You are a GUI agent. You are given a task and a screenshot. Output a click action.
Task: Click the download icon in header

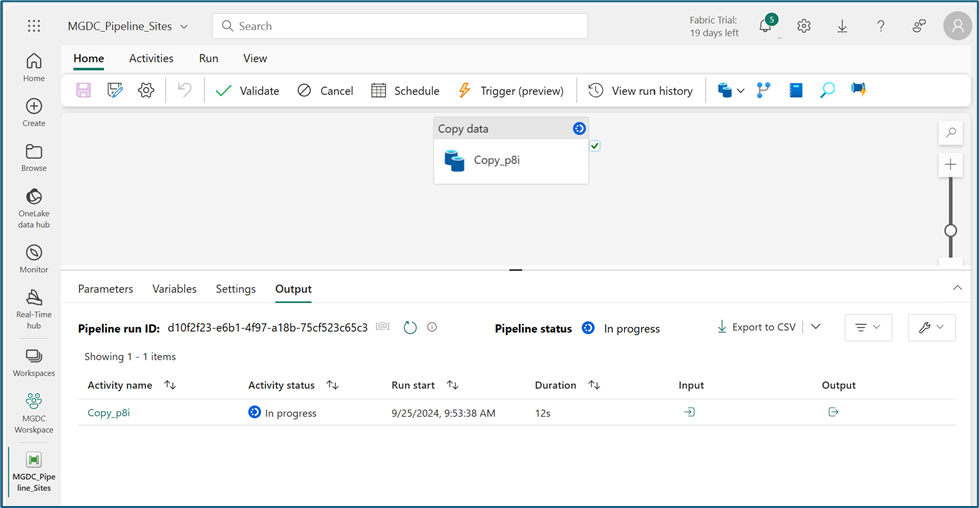point(842,26)
